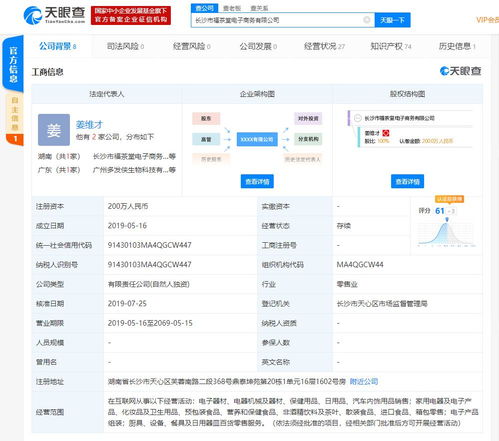Click the 200万人民币 registered capital value
Viewport: 499px width, 441px height.
(x=128, y=206)
